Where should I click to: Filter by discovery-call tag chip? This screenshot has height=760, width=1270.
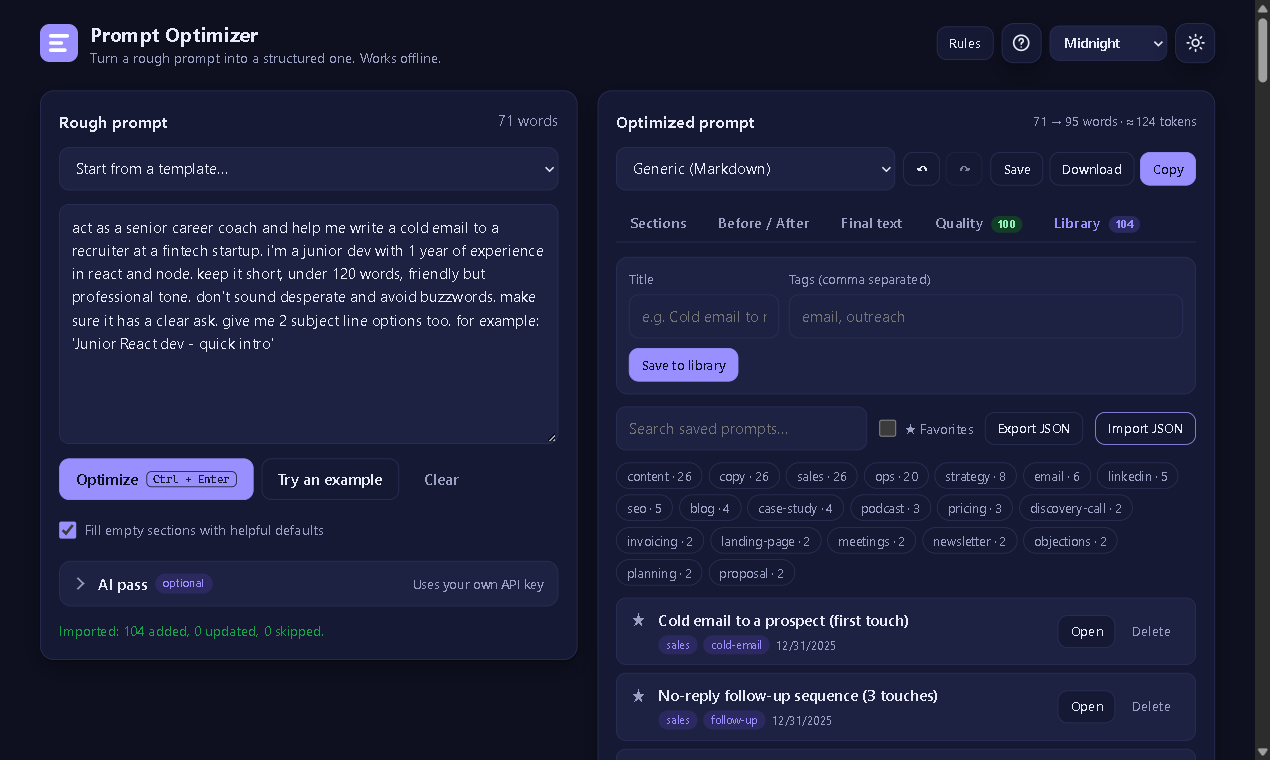[1076, 508]
